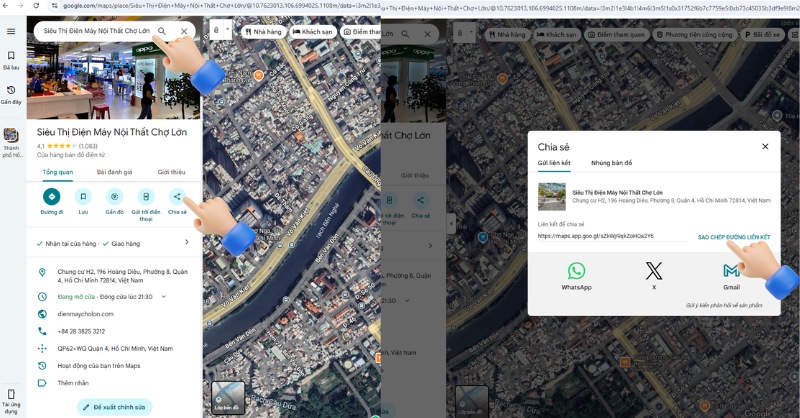Open the Lớp bản đồ layers thumbnail on the left map
The height and width of the screenshot is (418, 800).
[x=228, y=398]
